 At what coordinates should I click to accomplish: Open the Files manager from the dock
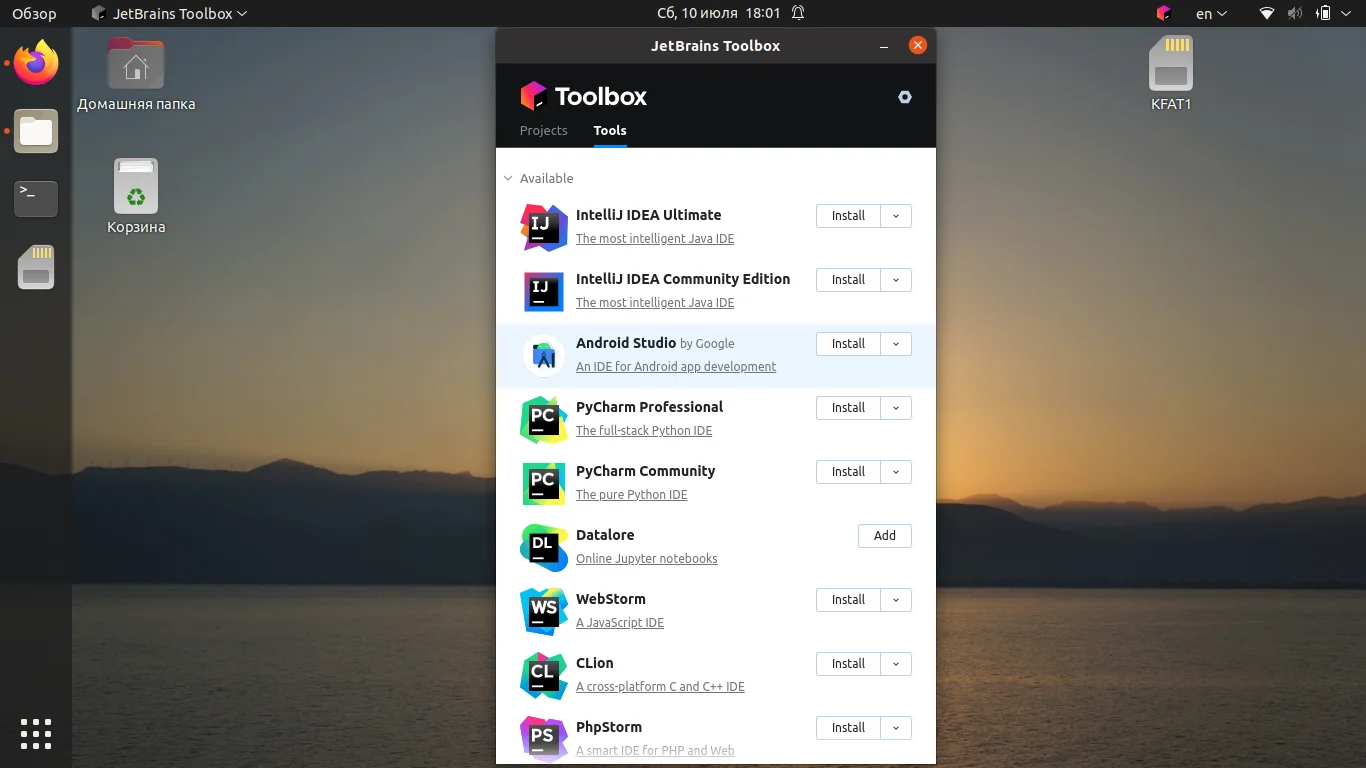(36, 131)
